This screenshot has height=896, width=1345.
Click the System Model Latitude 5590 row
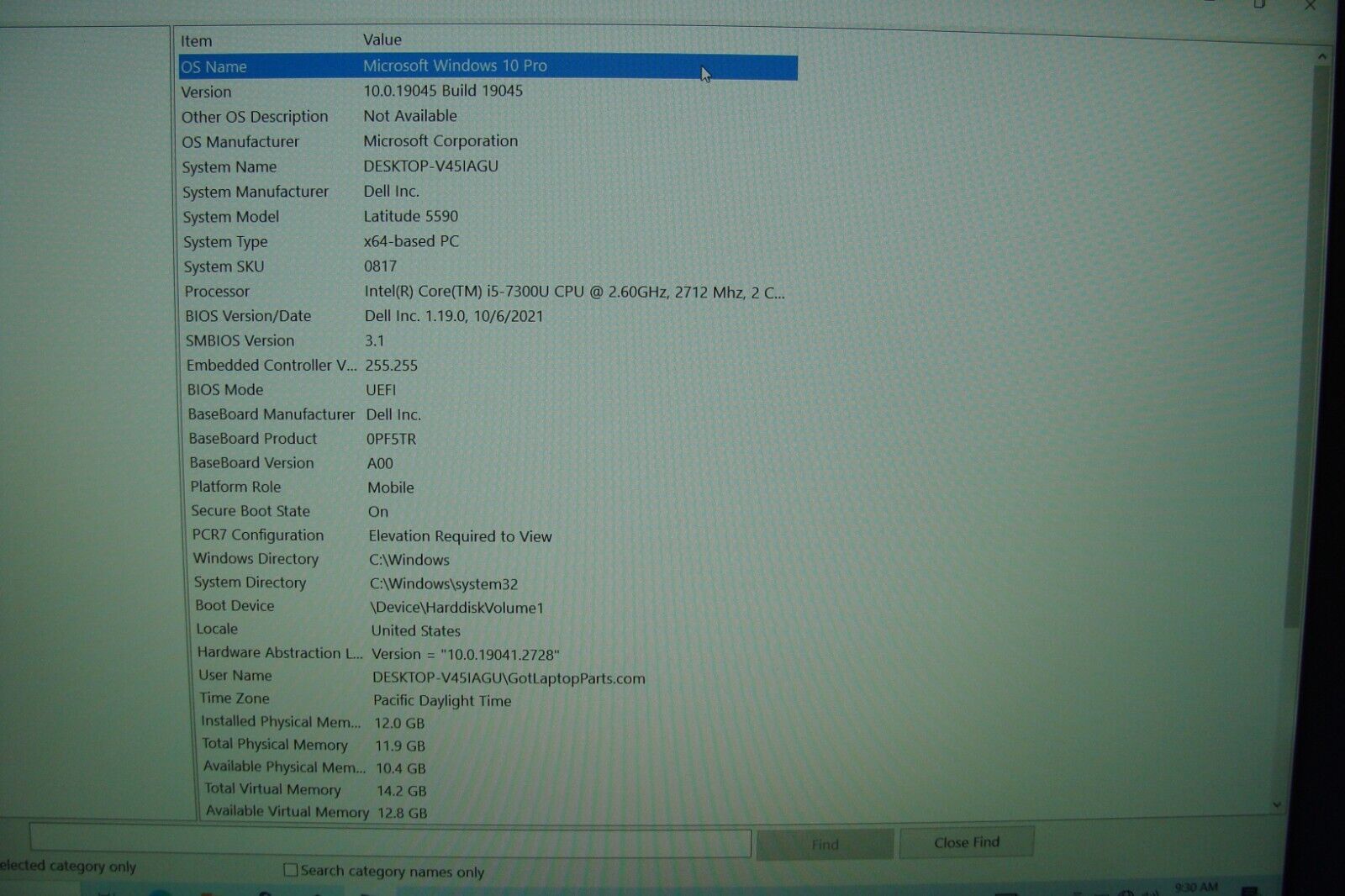pos(488,217)
